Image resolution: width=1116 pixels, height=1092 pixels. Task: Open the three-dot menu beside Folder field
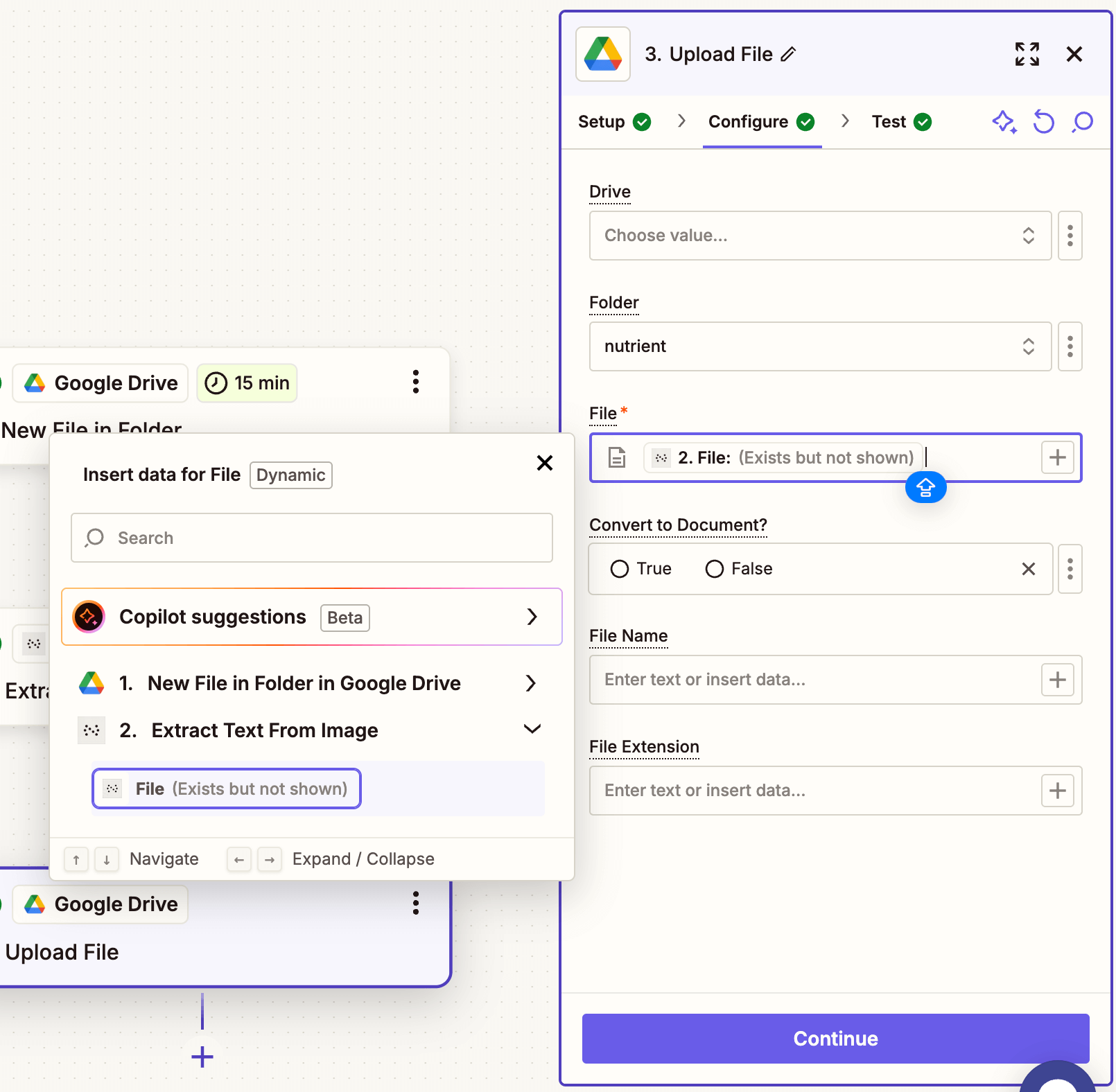tap(1070, 346)
